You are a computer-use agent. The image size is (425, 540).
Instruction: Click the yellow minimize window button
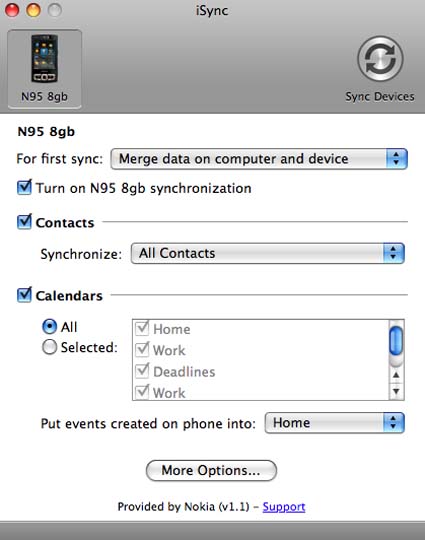pyautogui.click(x=33, y=10)
